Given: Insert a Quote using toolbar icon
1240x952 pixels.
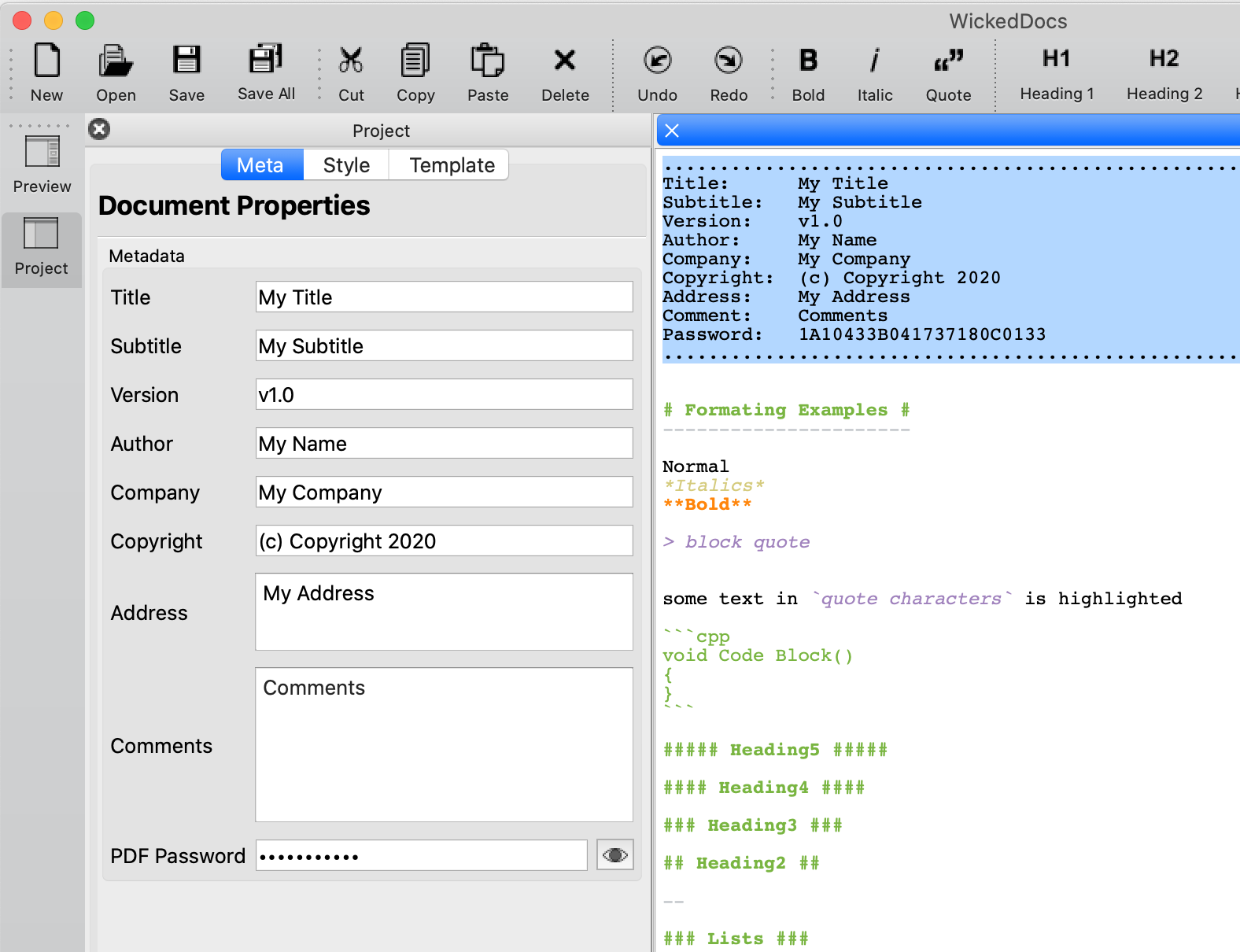Looking at the screenshot, I should tap(948, 61).
